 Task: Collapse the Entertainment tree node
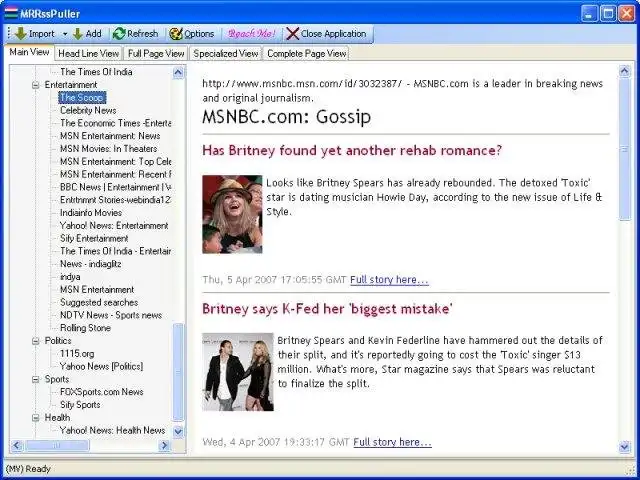[36, 85]
